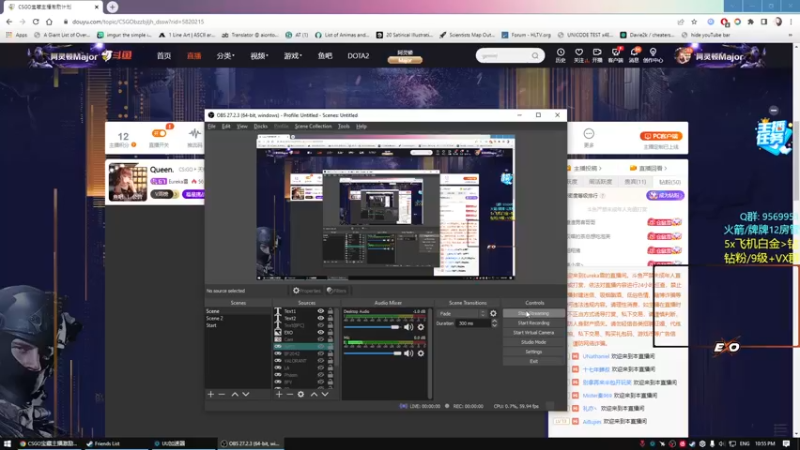Open the OBS View menu
Viewport: 800px width, 450px height.
point(242,127)
